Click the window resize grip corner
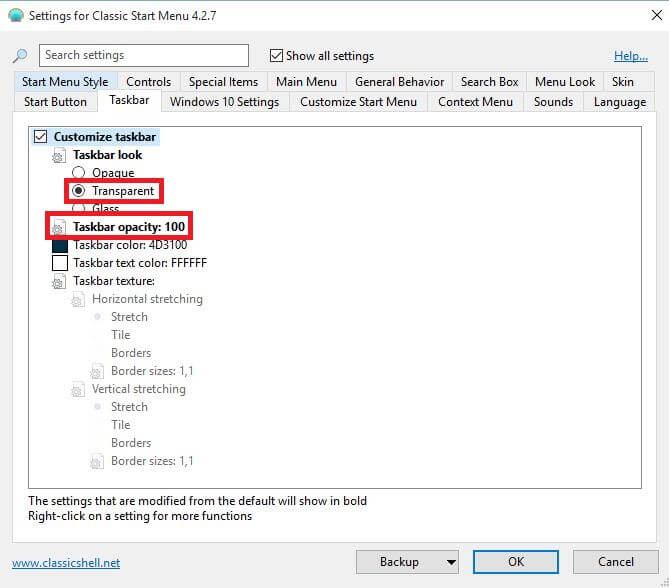The height and width of the screenshot is (588, 669). [x=664, y=583]
